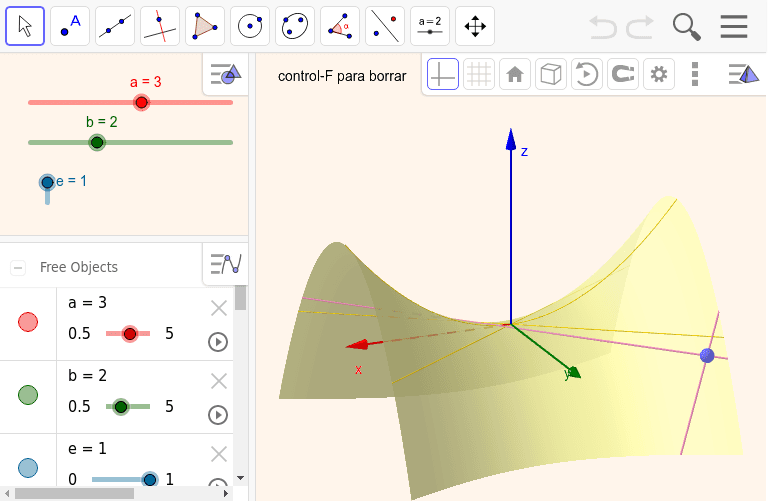Toggle the Graphics view style bar
768x503 pixels.
click(x=226, y=74)
